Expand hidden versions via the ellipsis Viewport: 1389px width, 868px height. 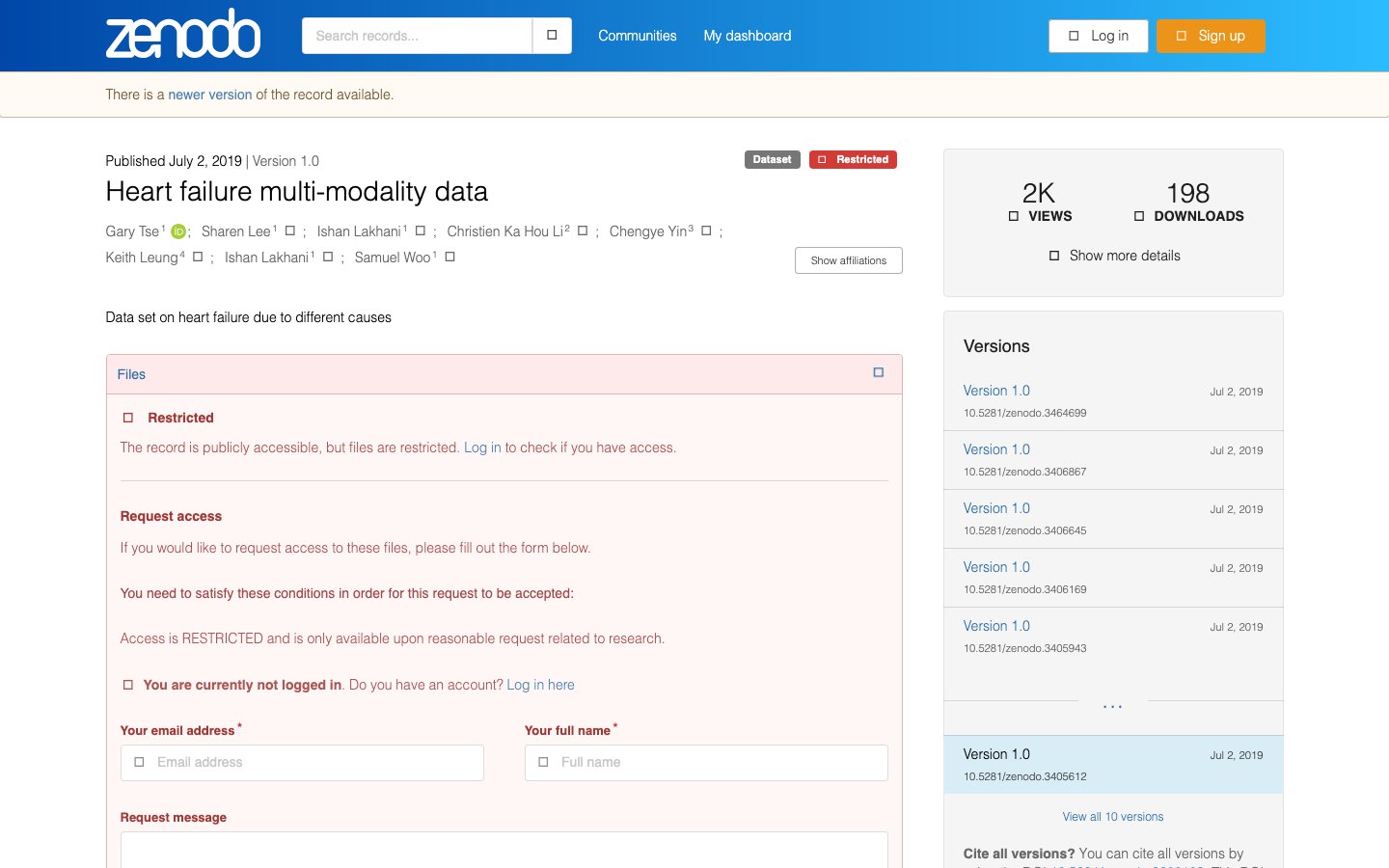click(x=1113, y=707)
